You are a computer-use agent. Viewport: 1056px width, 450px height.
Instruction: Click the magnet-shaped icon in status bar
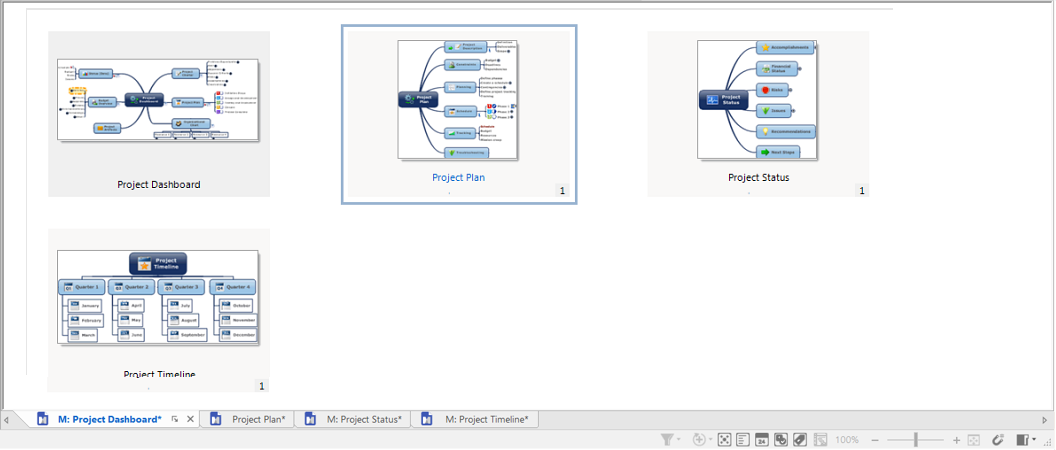(997, 440)
